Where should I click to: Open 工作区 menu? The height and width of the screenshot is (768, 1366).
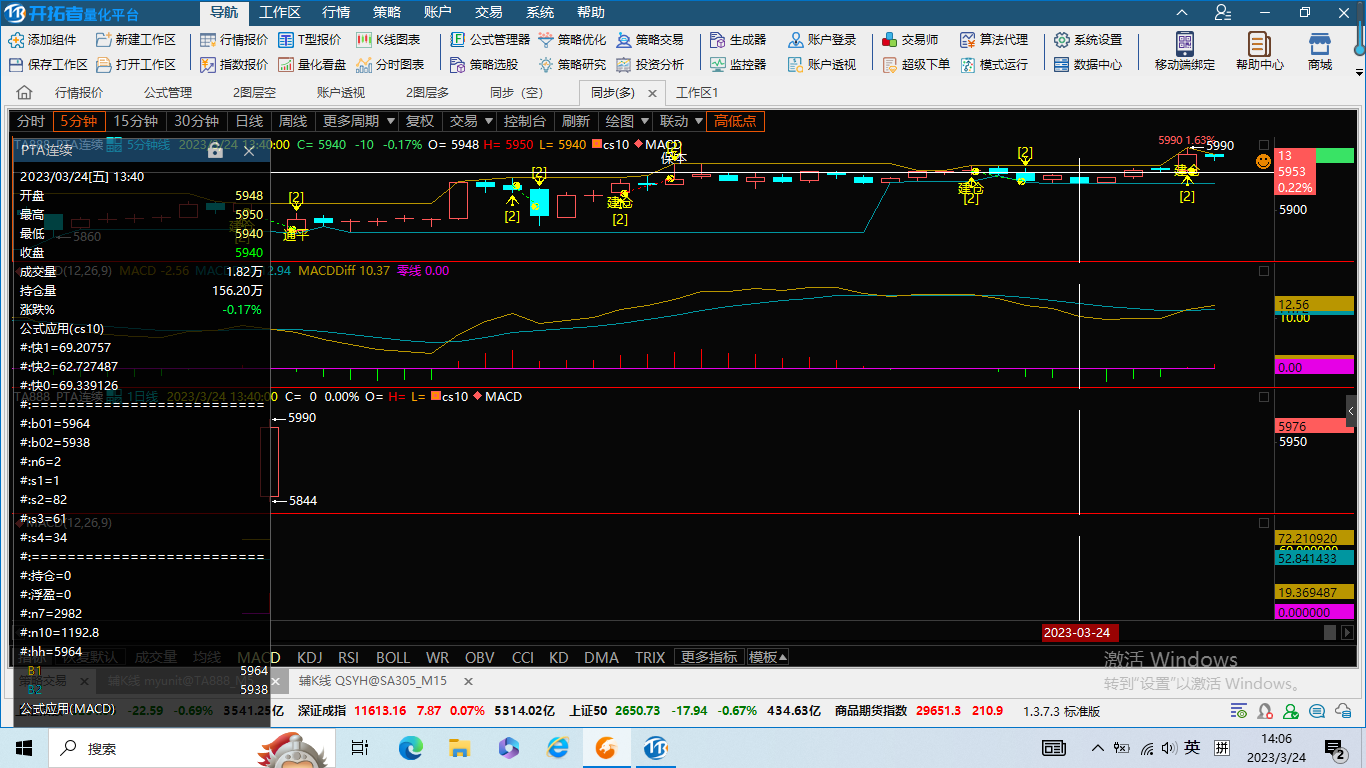tap(279, 13)
